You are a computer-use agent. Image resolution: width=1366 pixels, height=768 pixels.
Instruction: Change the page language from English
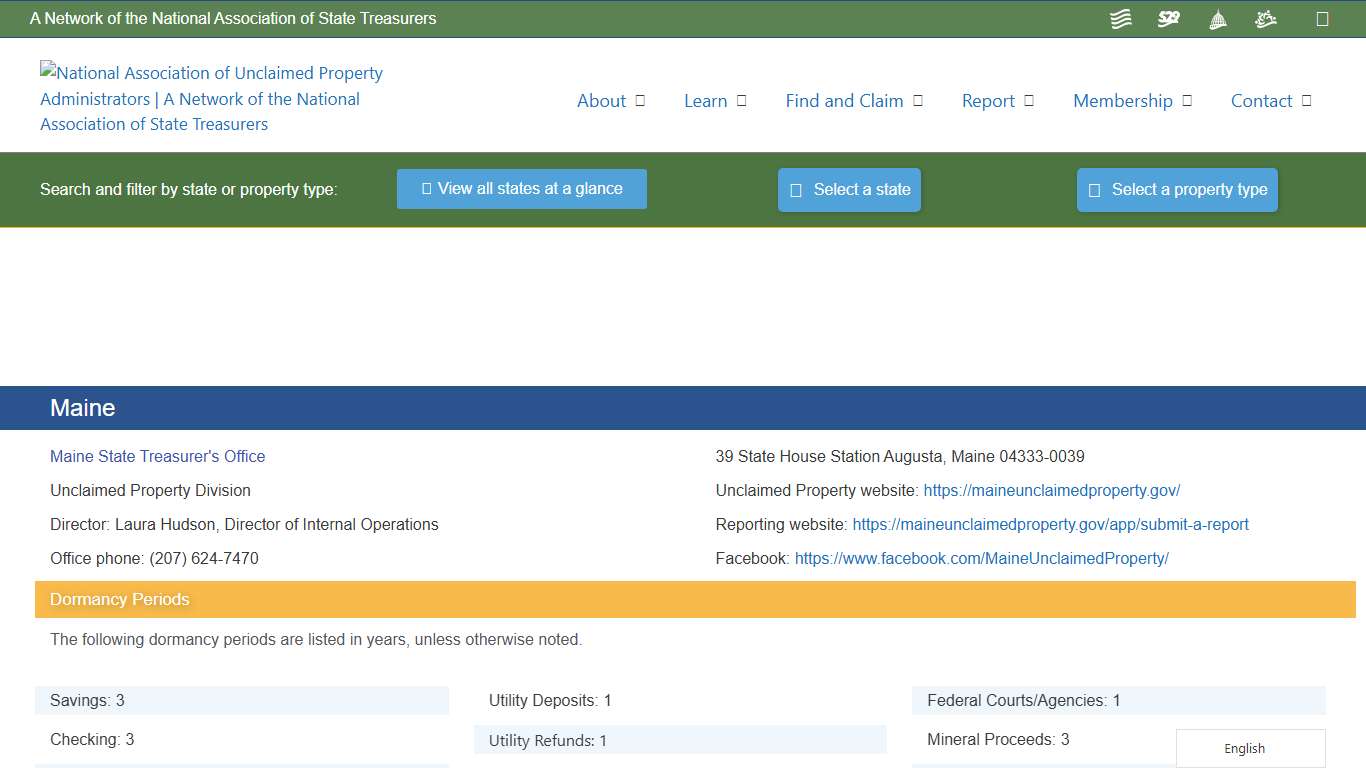click(x=1244, y=748)
